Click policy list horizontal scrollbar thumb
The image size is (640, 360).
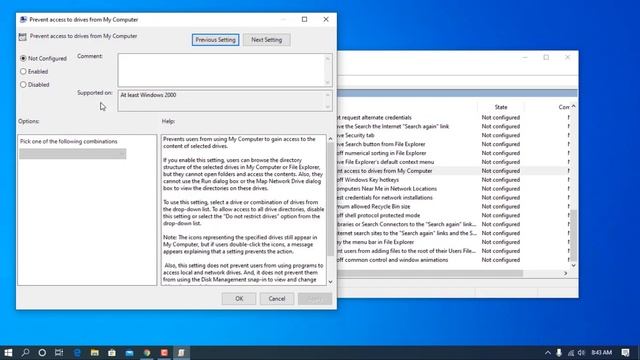(x=430, y=273)
